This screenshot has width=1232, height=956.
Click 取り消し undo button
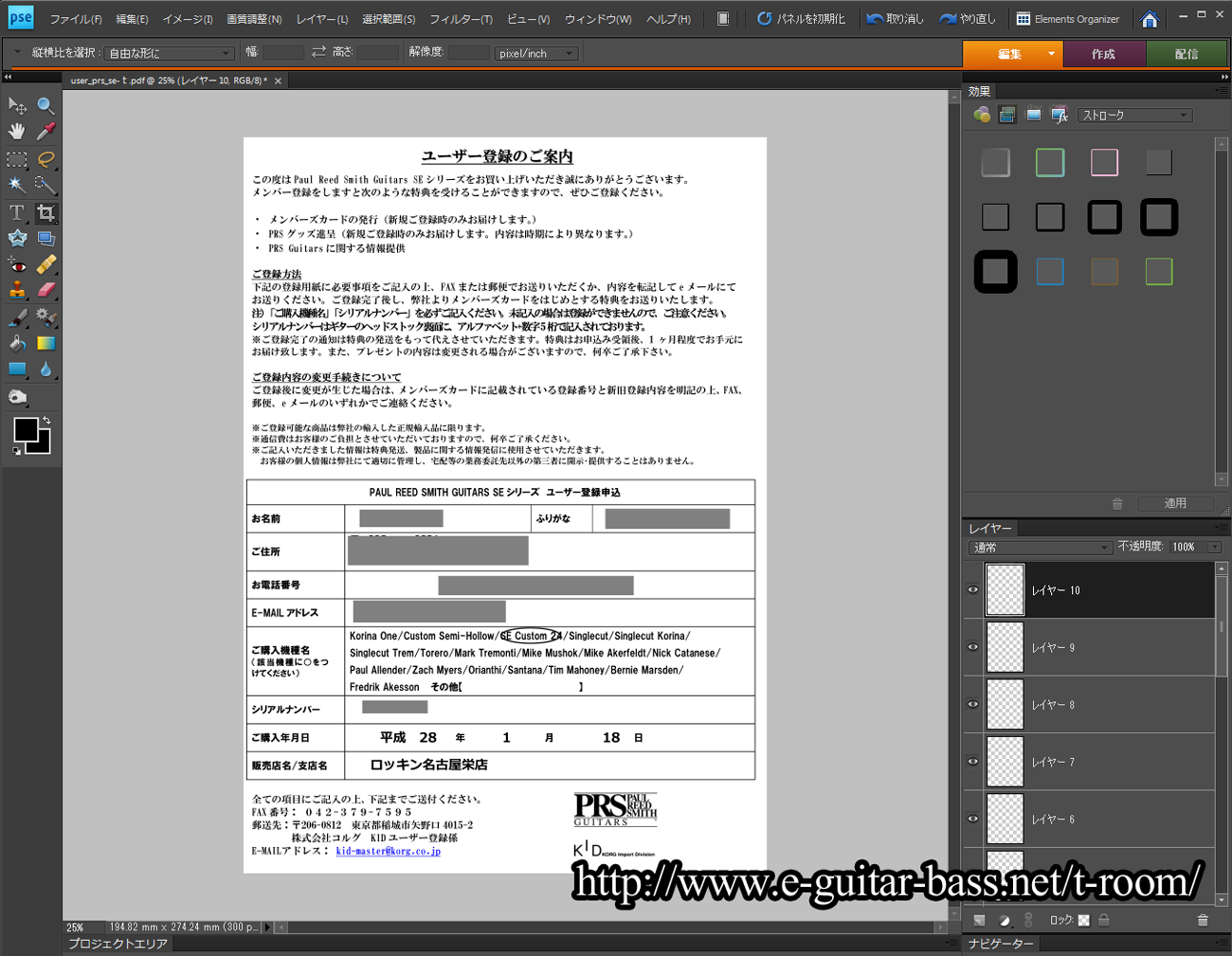[896, 19]
